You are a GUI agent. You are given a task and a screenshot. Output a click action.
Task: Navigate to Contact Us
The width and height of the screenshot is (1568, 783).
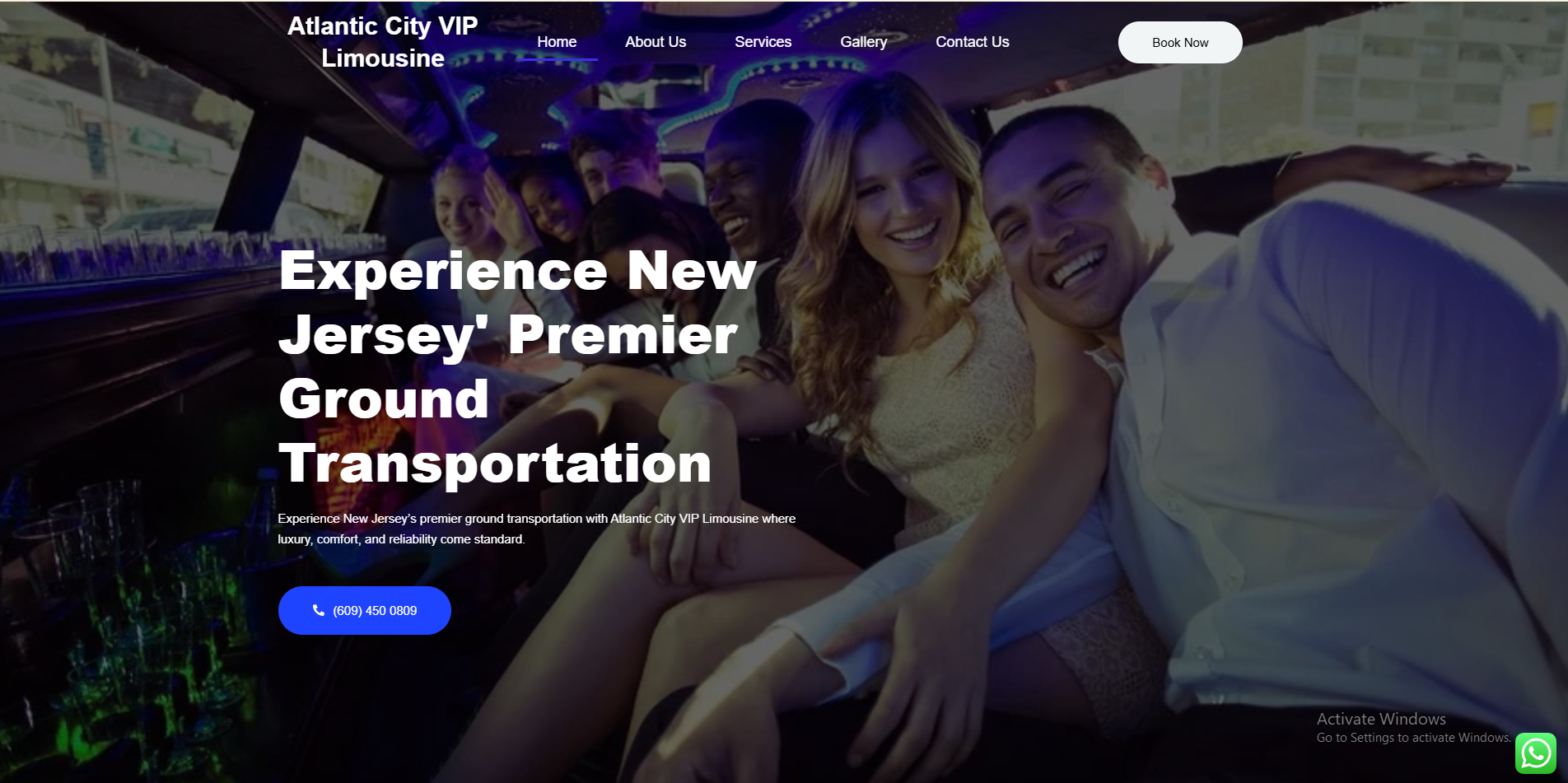[x=972, y=42]
